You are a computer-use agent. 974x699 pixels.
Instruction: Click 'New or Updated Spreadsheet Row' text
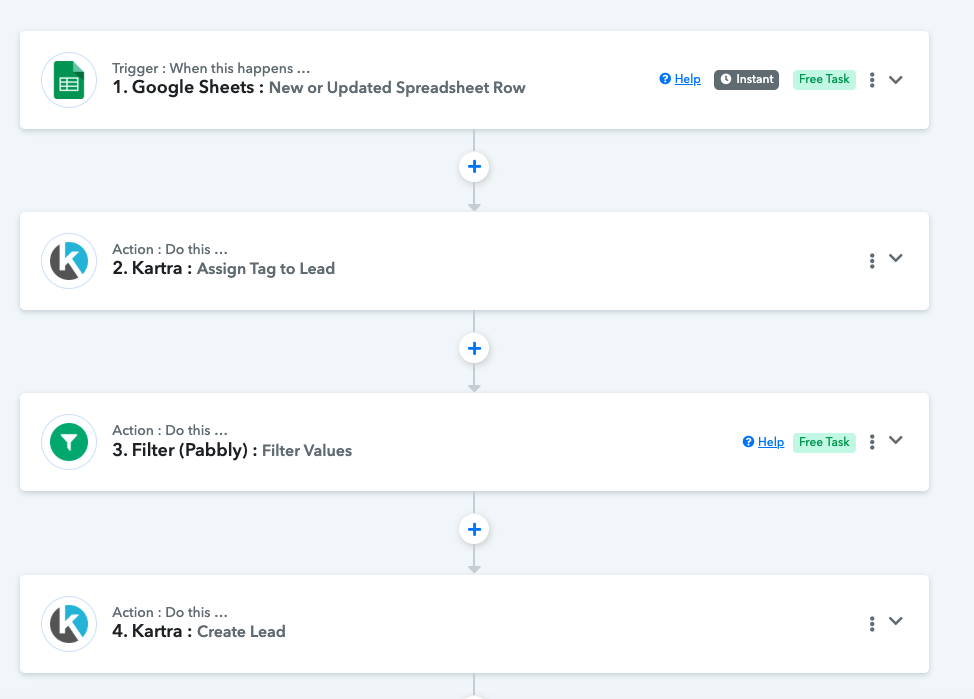[397, 88]
